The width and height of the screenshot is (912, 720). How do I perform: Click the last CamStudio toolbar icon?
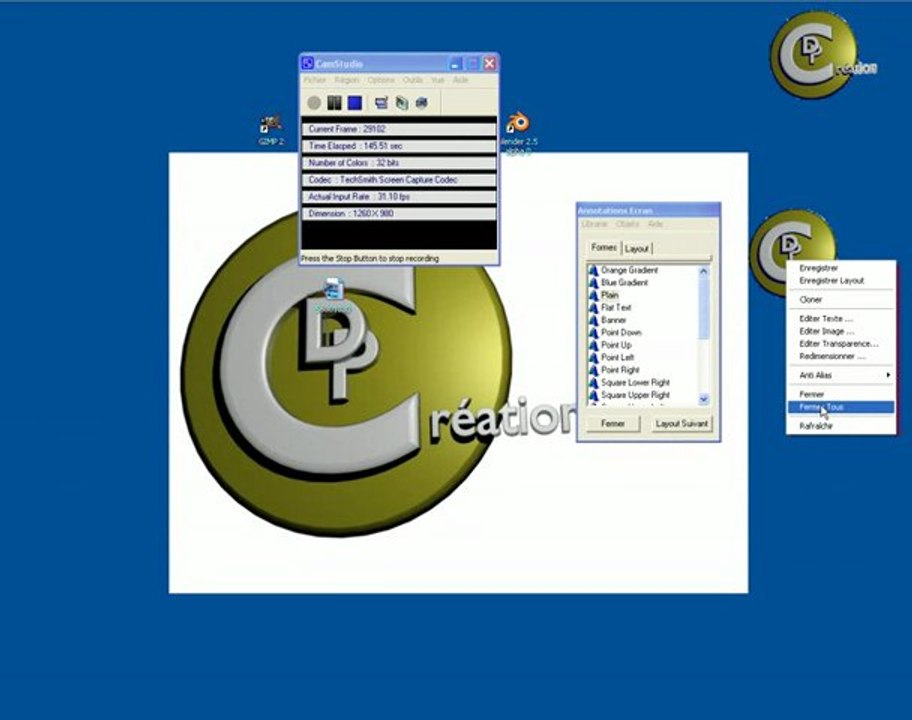point(422,103)
